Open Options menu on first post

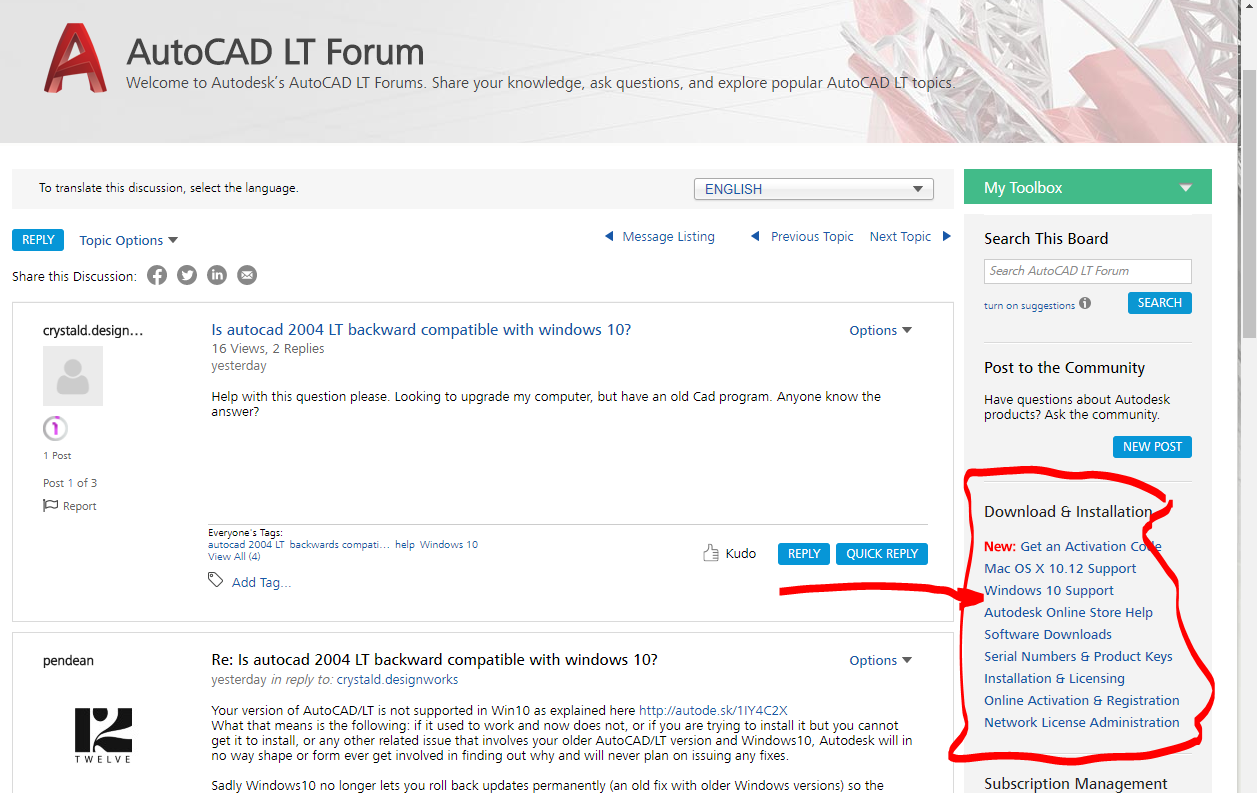click(880, 330)
